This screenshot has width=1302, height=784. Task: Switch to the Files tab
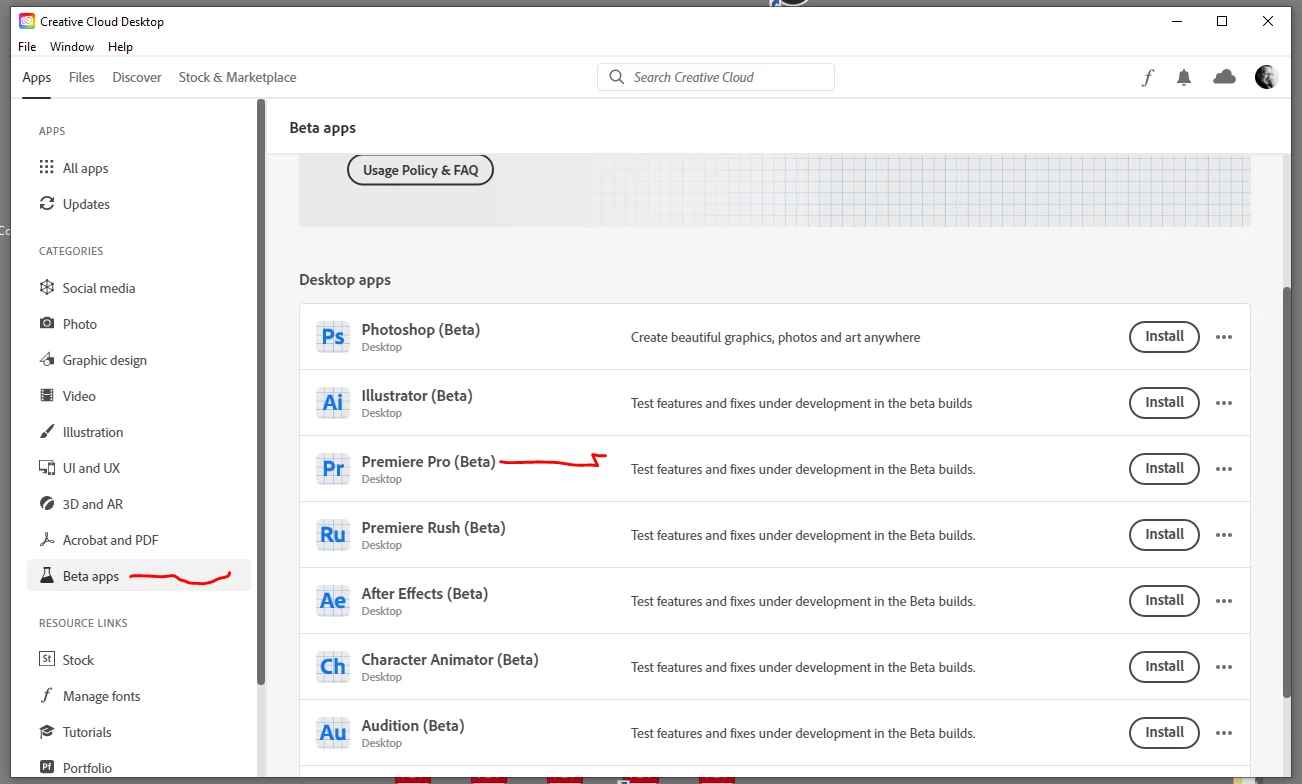point(82,77)
